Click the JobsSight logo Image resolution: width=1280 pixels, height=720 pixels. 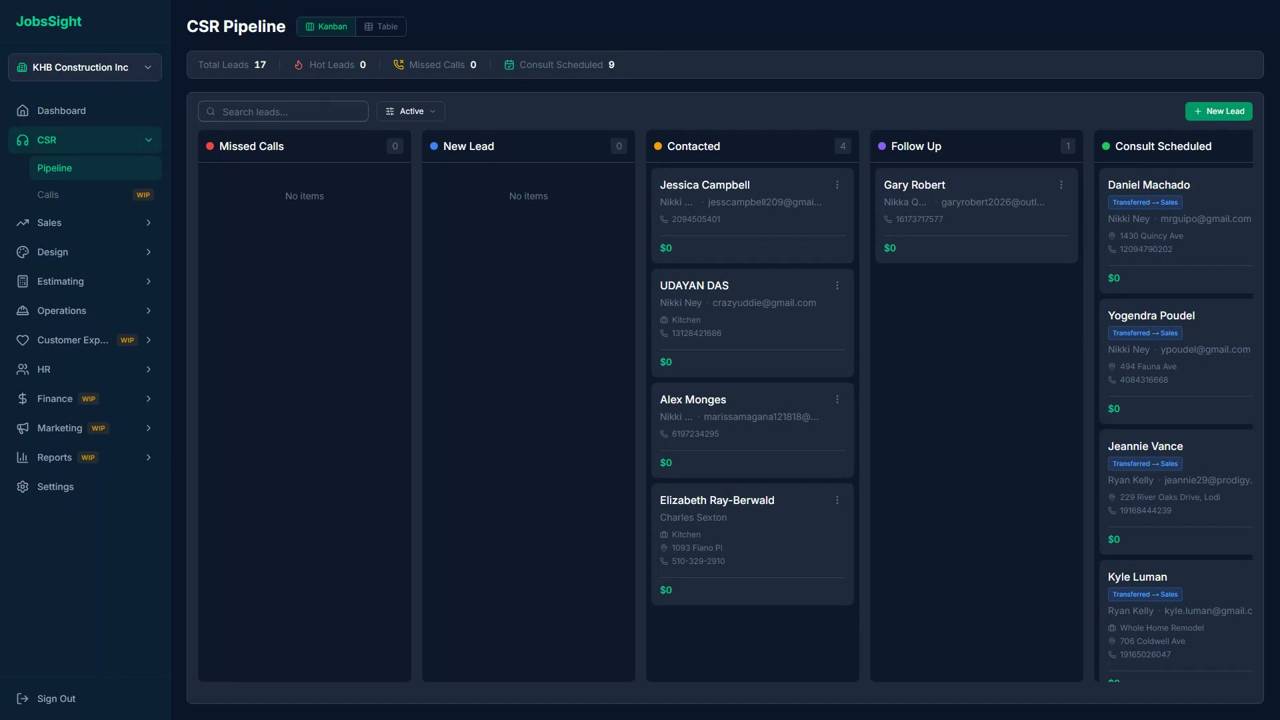pos(49,21)
